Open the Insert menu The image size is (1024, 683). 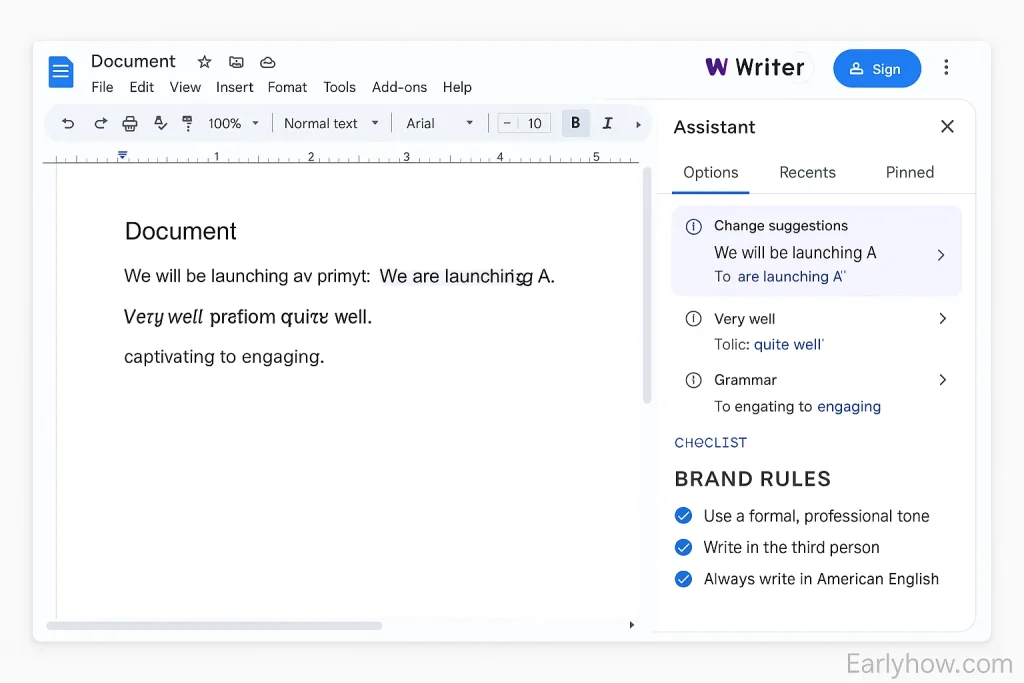tap(234, 87)
